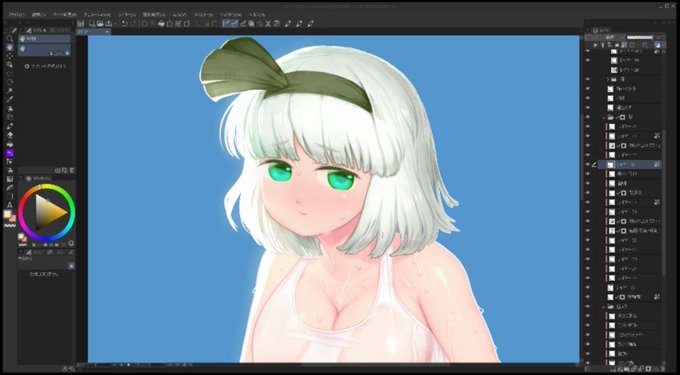Screen dimensions: 680x375
Task: Click highlighted layer color icon at Layer panel right
Action: tap(657, 45)
